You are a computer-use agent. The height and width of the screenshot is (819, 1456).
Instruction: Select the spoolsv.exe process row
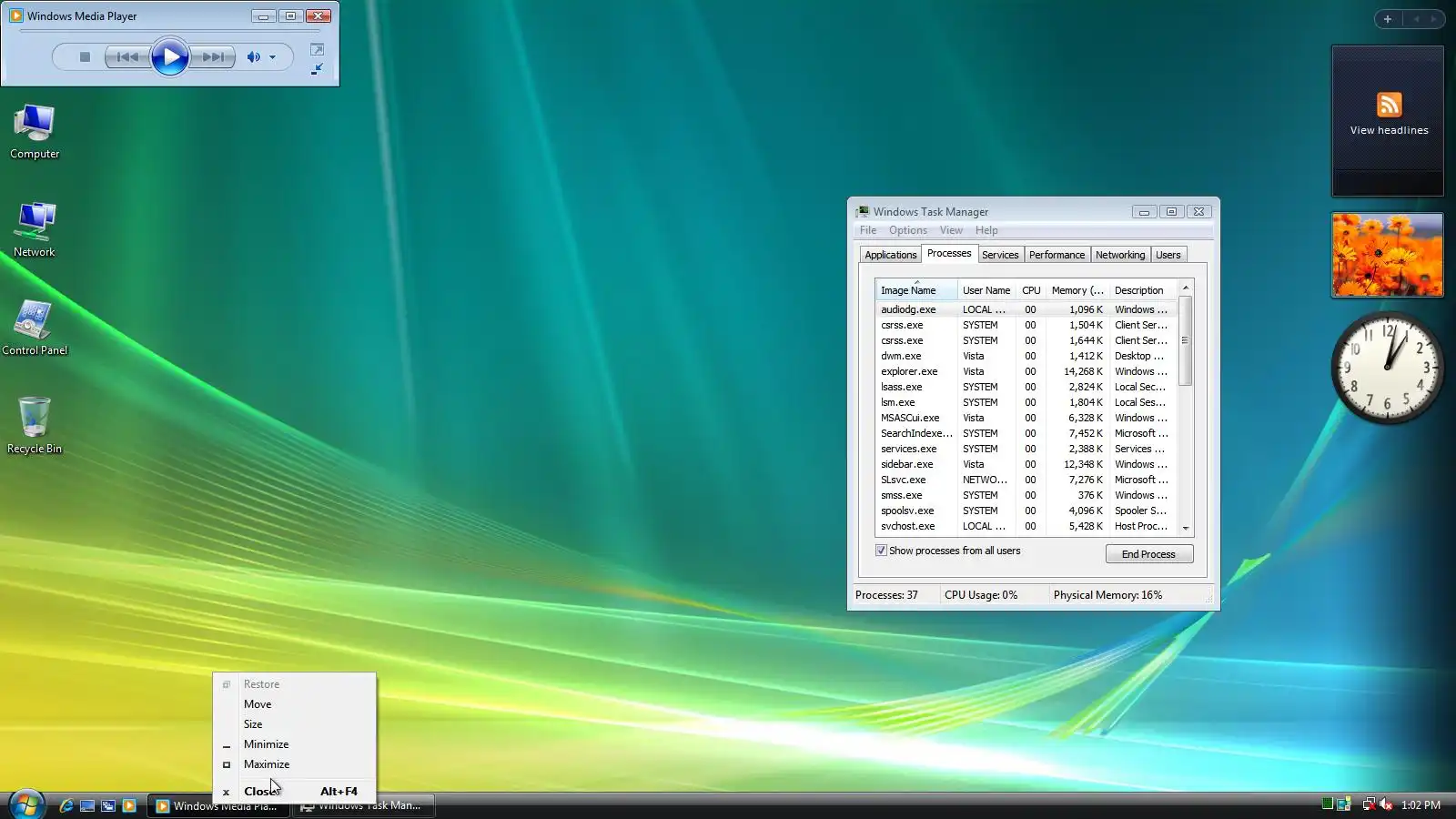1026,511
